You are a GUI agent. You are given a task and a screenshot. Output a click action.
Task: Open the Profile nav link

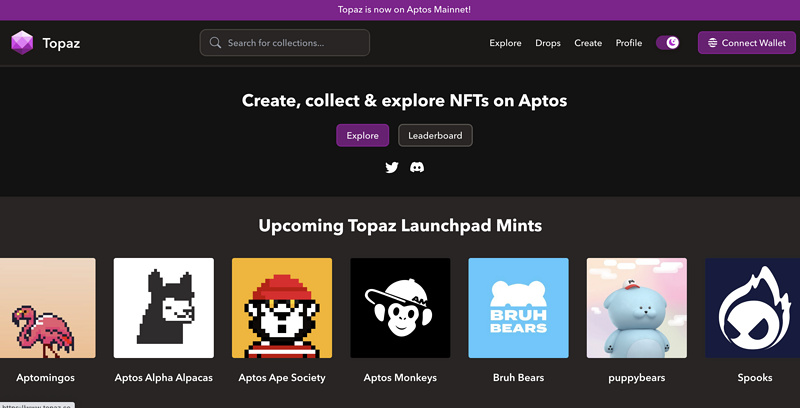[x=629, y=43]
